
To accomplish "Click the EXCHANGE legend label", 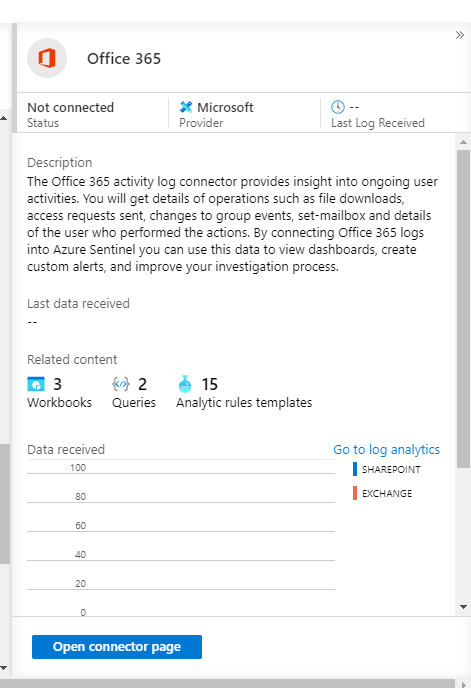I will (387, 494).
